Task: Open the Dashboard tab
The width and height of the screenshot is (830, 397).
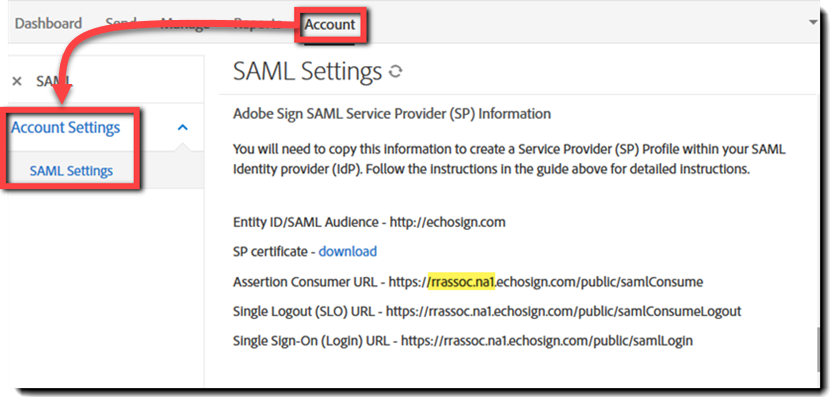Action: [x=48, y=24]
